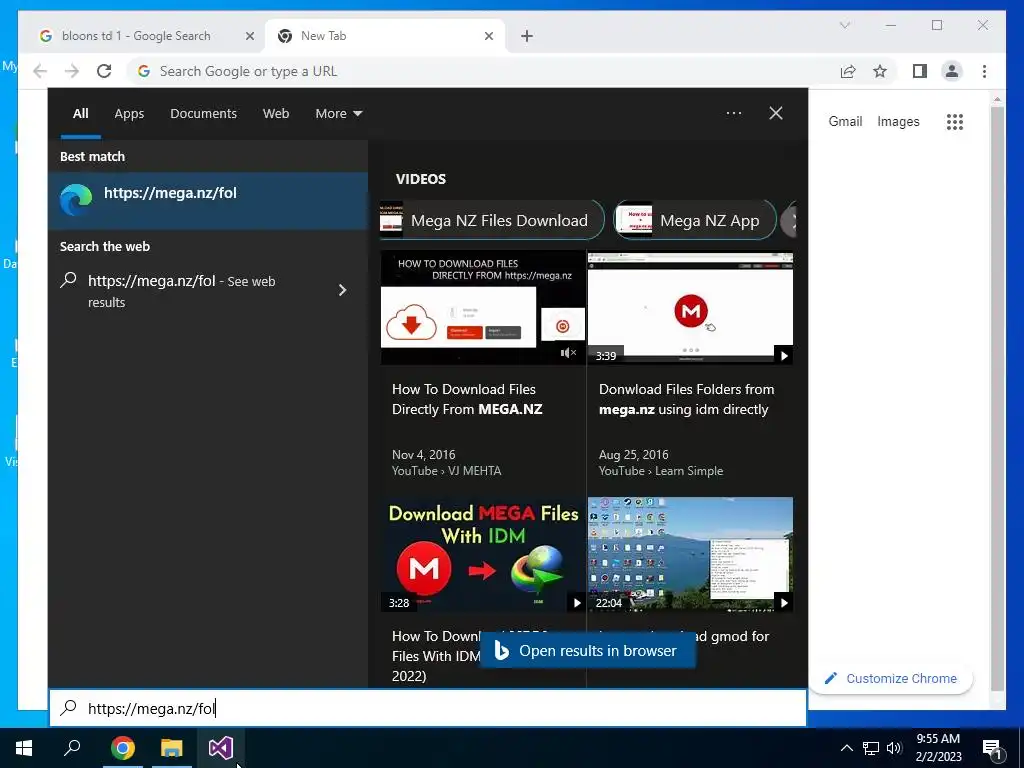Viewport: 1024px width, 768px height.
Task: Click Open results in browser
Action: 588,651
